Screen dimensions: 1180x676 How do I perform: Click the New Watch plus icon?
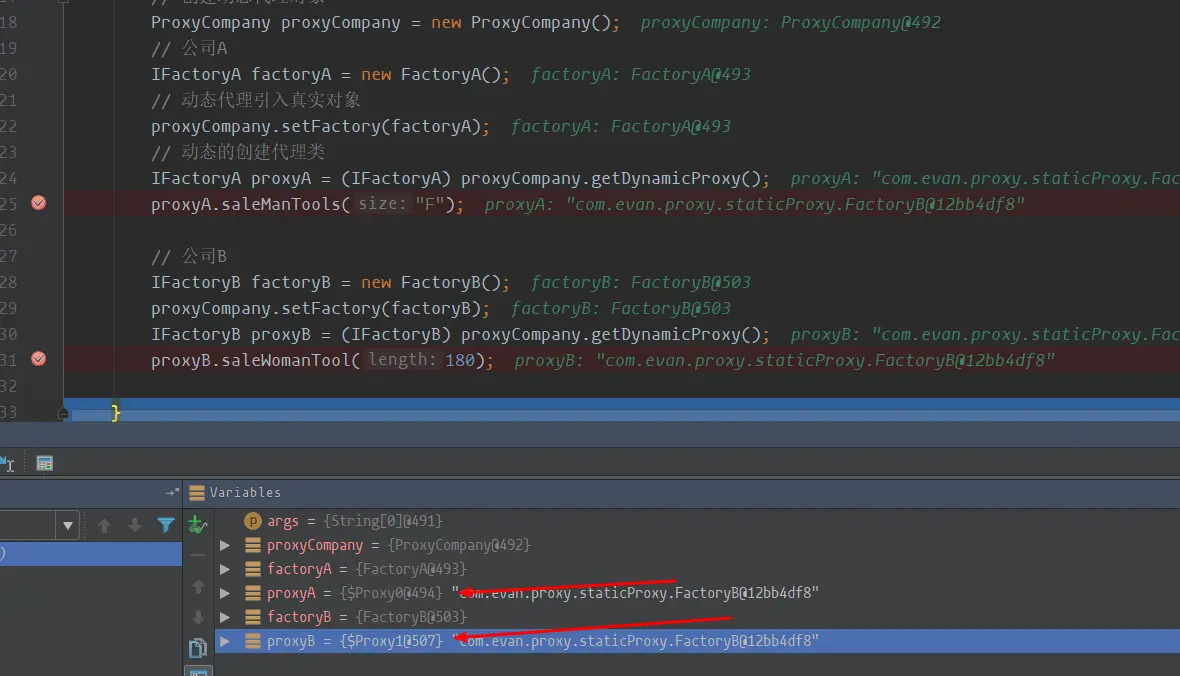coord(198,524)
